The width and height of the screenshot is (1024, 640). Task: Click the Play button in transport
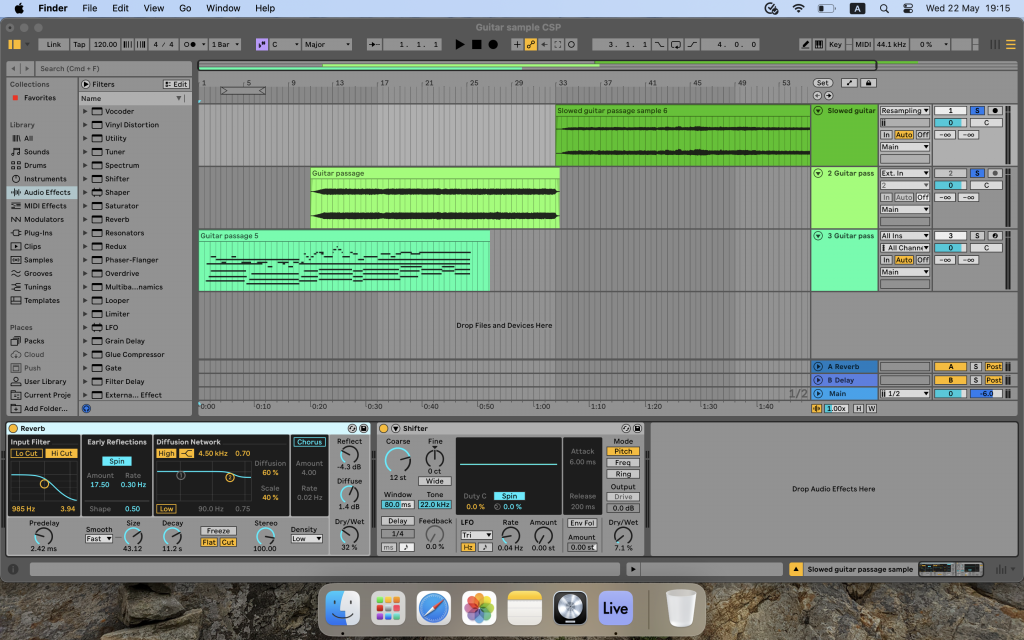point(460,44)
